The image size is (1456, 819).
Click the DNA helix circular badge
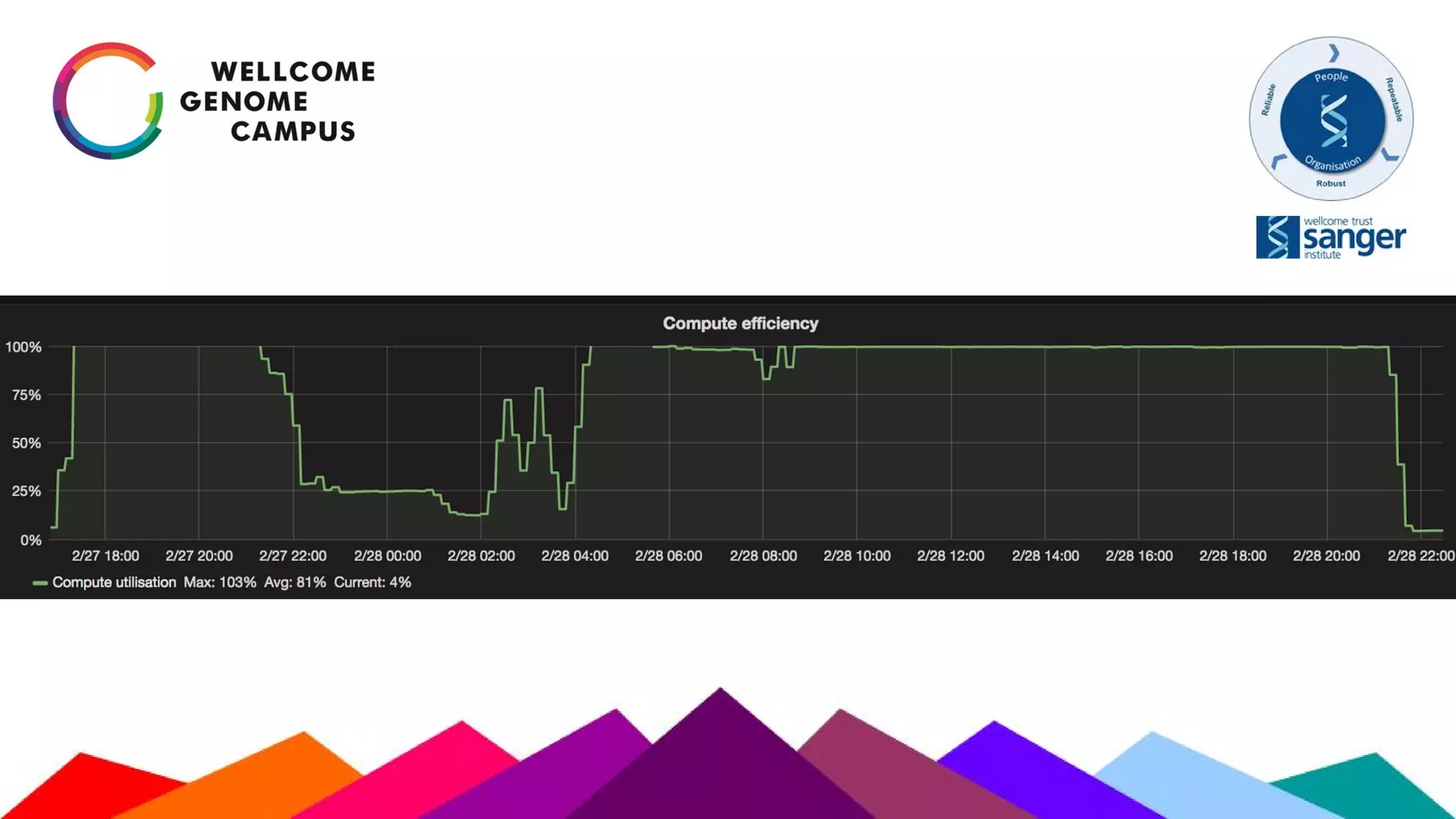[x=1332, y=119]
